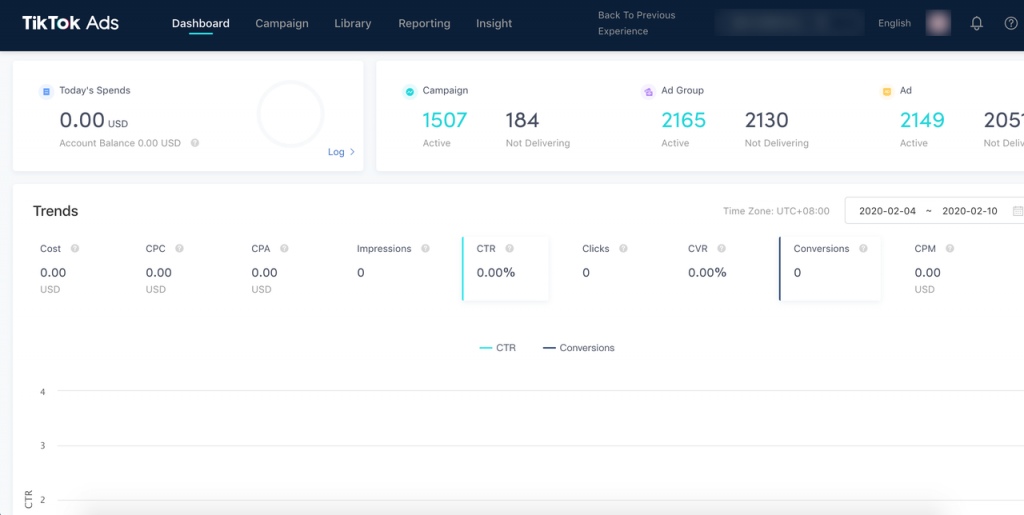The height and width of the screenshot is (515, 1024).
Task: Click info icon next to Cost
Action: click(x=75, y=249)
